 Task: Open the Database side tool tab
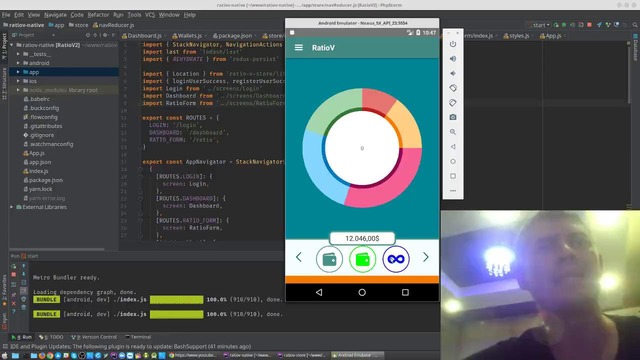pyautogui.click(x=635, y=47)
